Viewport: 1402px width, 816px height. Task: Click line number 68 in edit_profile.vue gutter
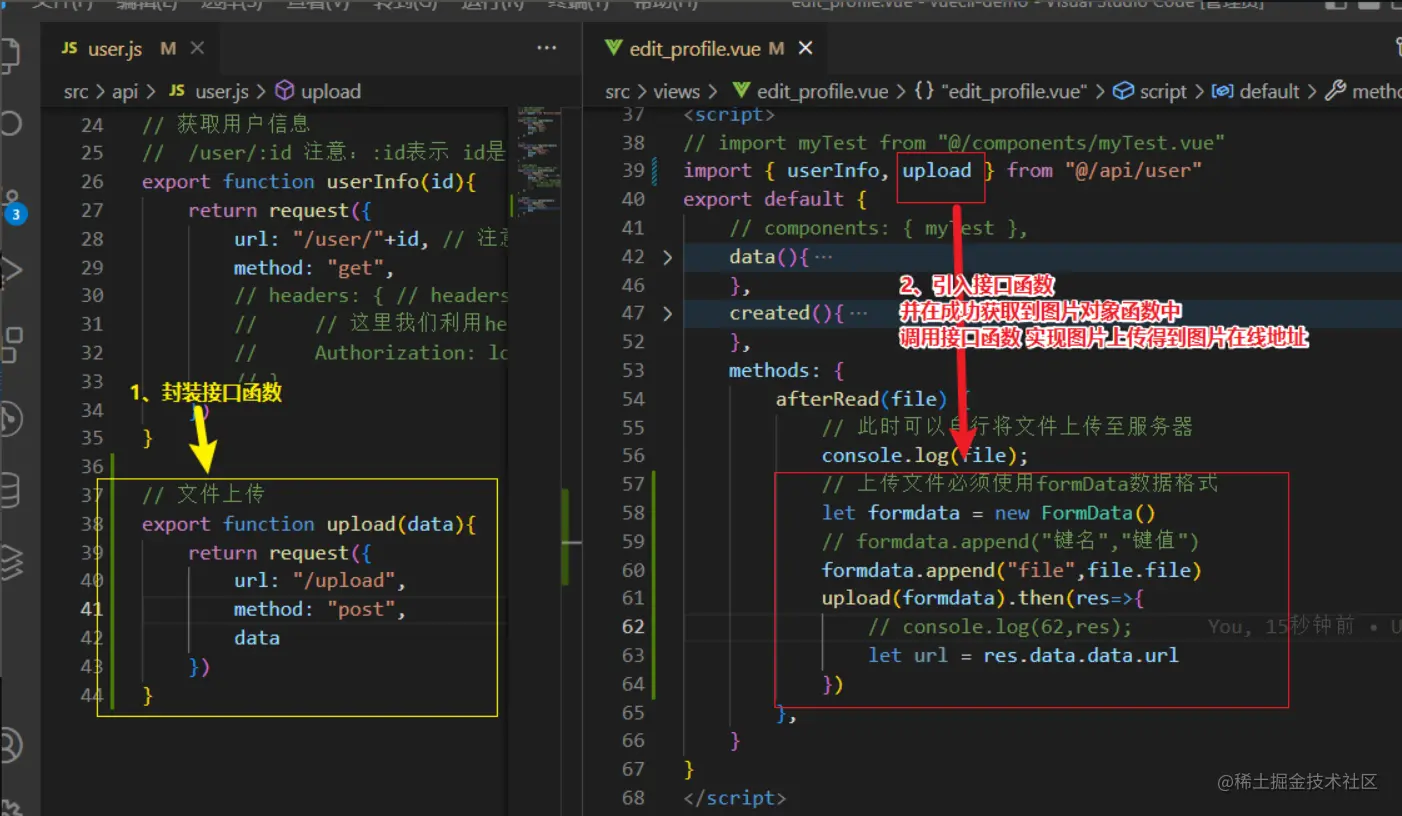click(633, 798)
